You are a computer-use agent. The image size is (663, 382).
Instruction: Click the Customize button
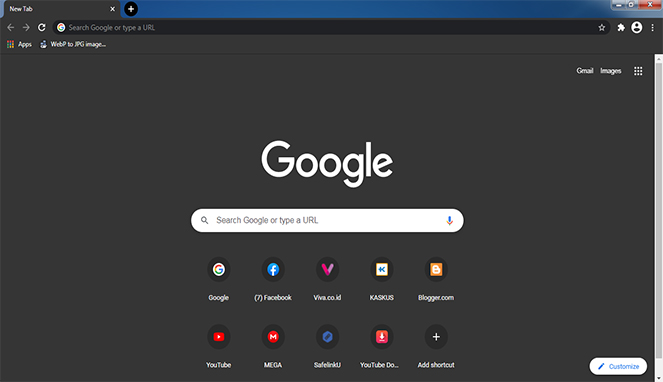tap(618, 366)
